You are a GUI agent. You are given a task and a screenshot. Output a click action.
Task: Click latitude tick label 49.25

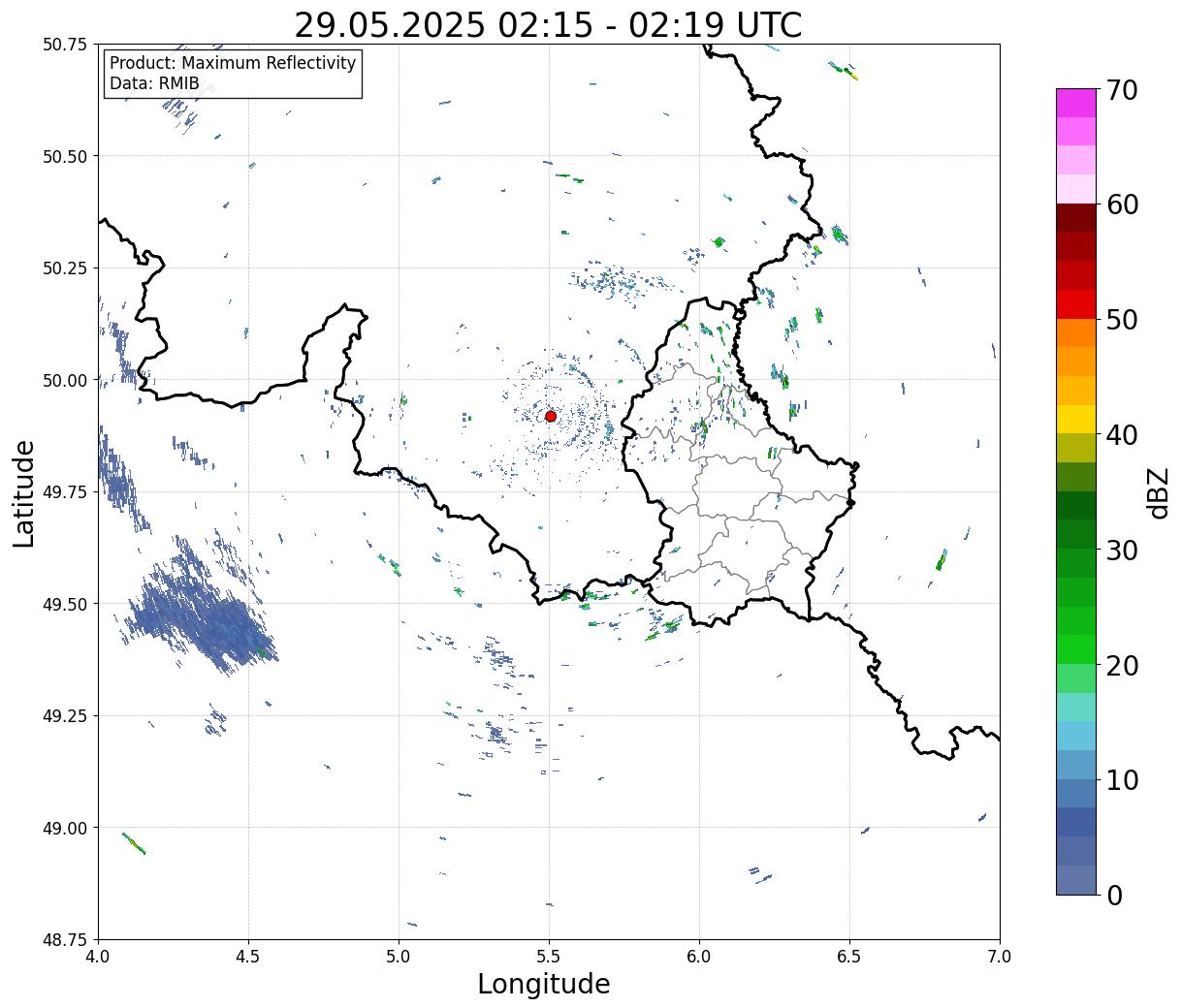click(x=65, y=716)
